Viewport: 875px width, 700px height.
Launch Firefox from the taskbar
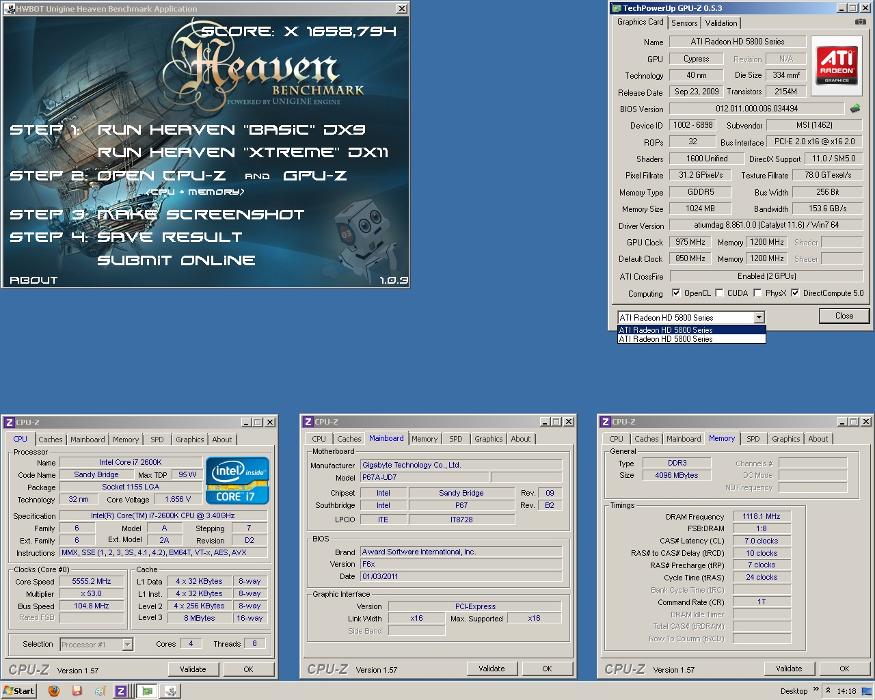pyautogui.click(x=54, y=691)
